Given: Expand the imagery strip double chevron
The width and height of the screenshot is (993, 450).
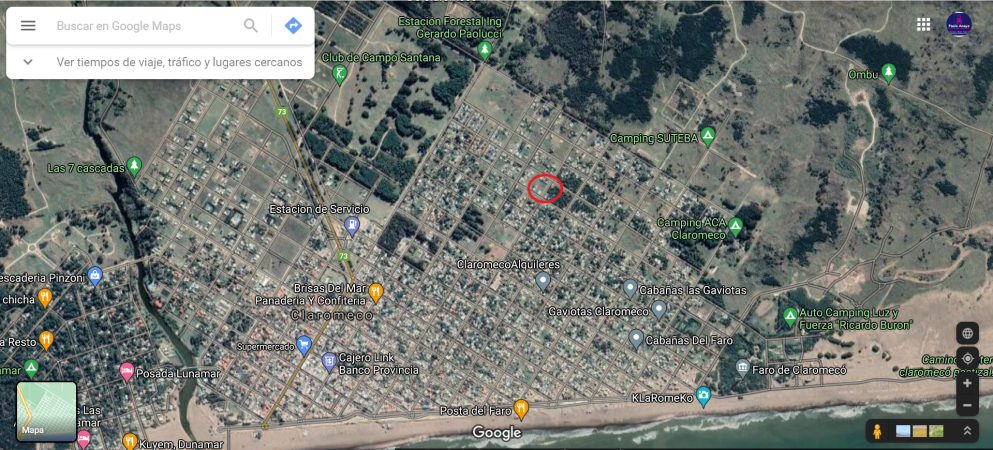Looking at the screenshot, I should coord(966,431).
